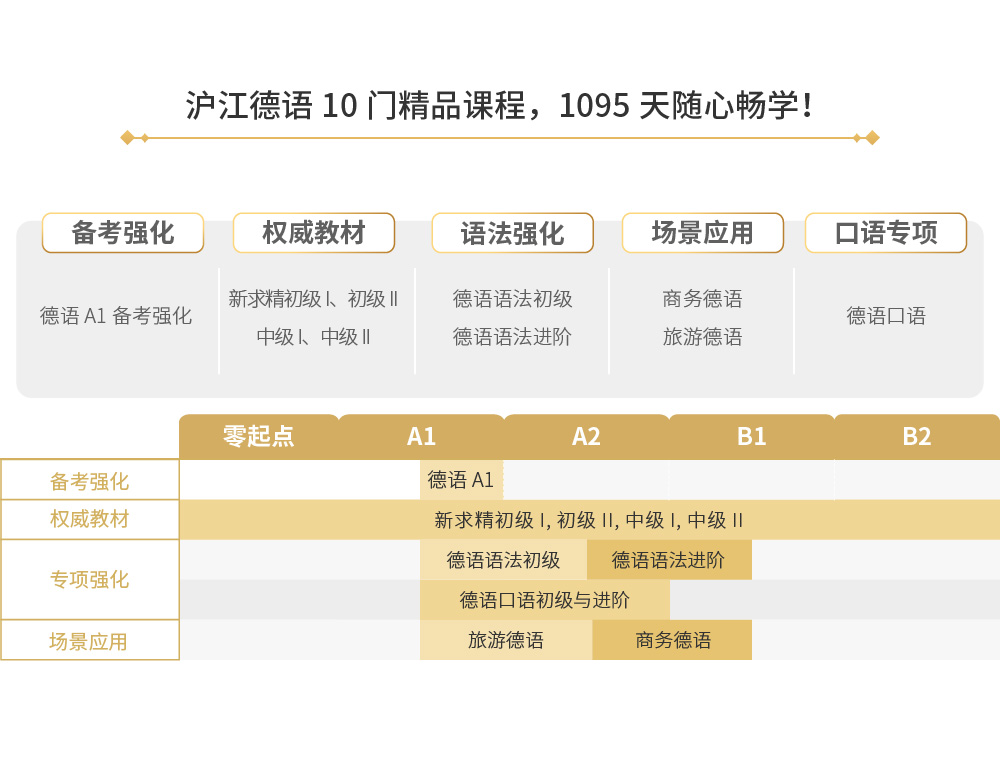Screen dimensions: 1000x757
Task: Click the 德语口语 course in top panel
Action: (x=886, y=316)
